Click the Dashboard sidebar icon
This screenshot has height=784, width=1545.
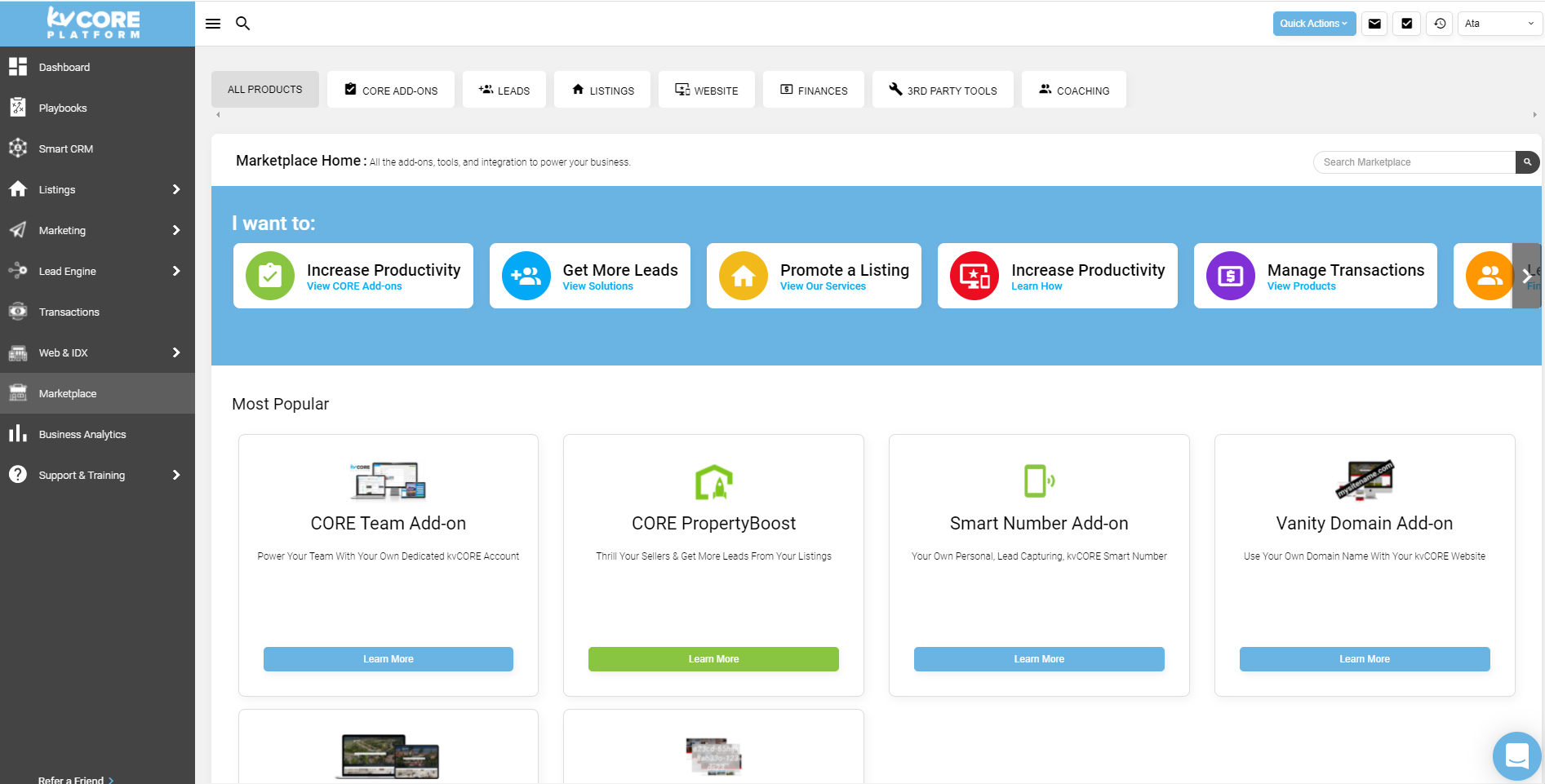point(18,67)
